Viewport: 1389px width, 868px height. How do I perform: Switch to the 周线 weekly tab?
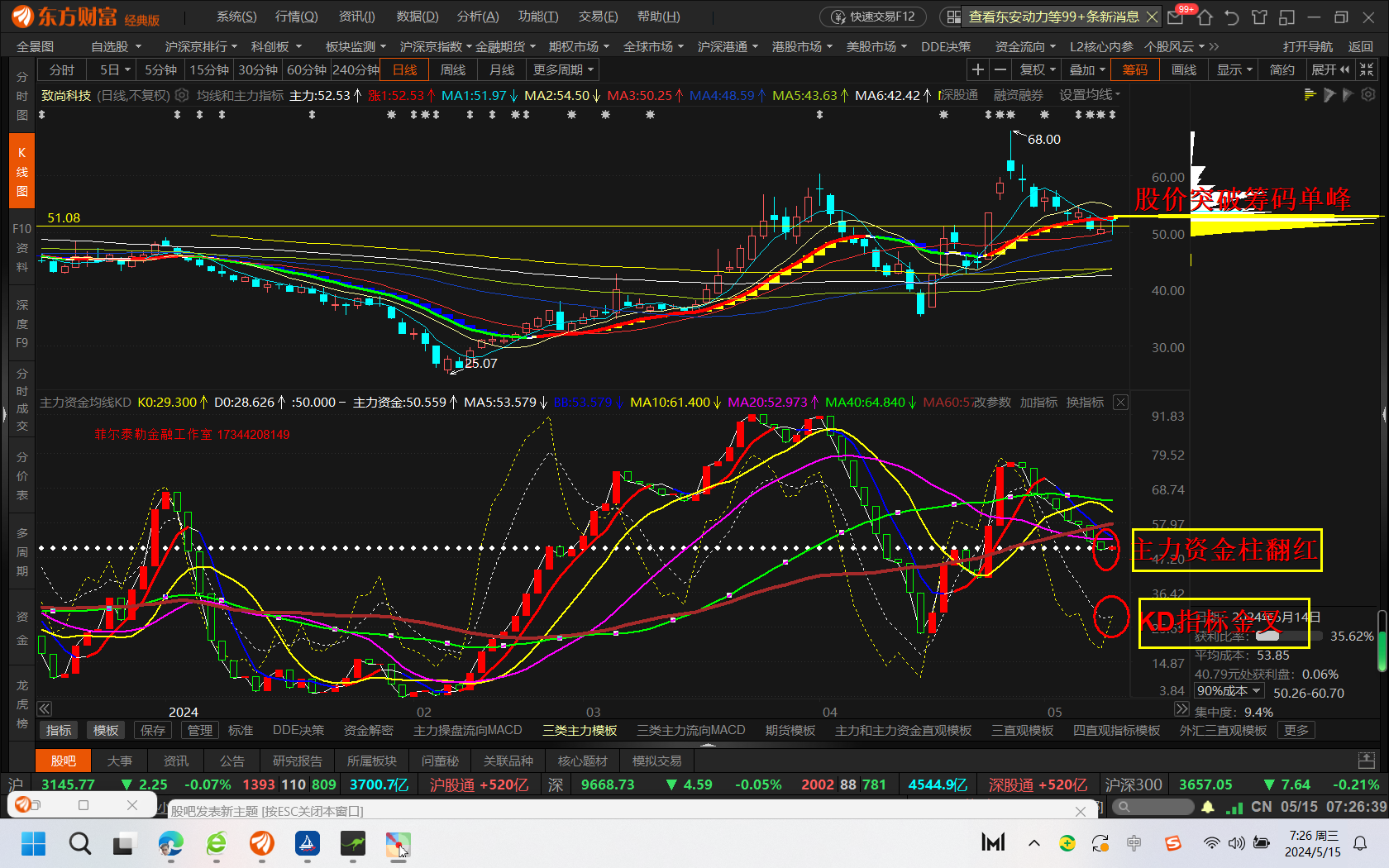[452, 70]
